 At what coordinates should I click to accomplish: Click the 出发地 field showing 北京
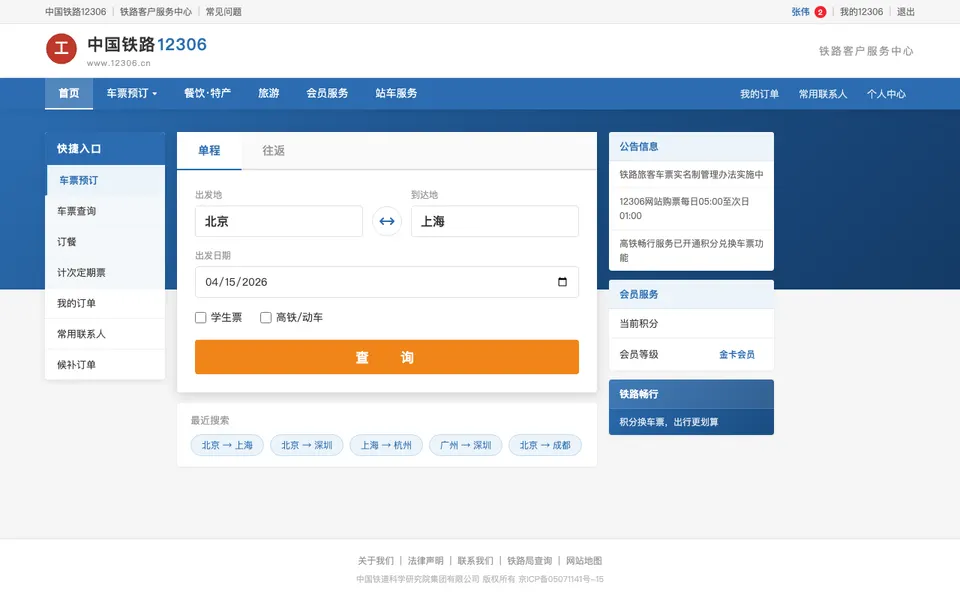click(279, 221)
